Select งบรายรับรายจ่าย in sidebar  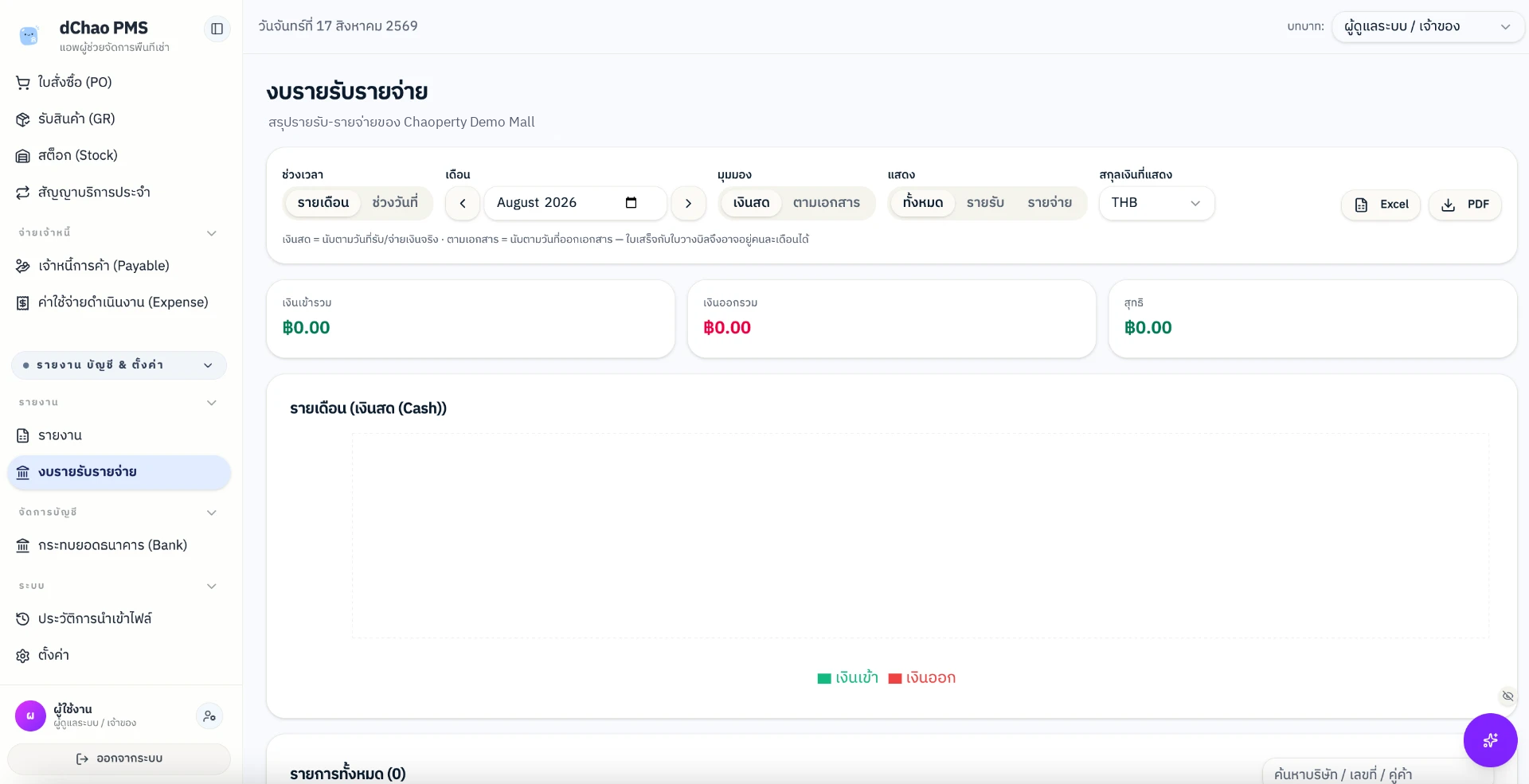(x=119, y=472)
